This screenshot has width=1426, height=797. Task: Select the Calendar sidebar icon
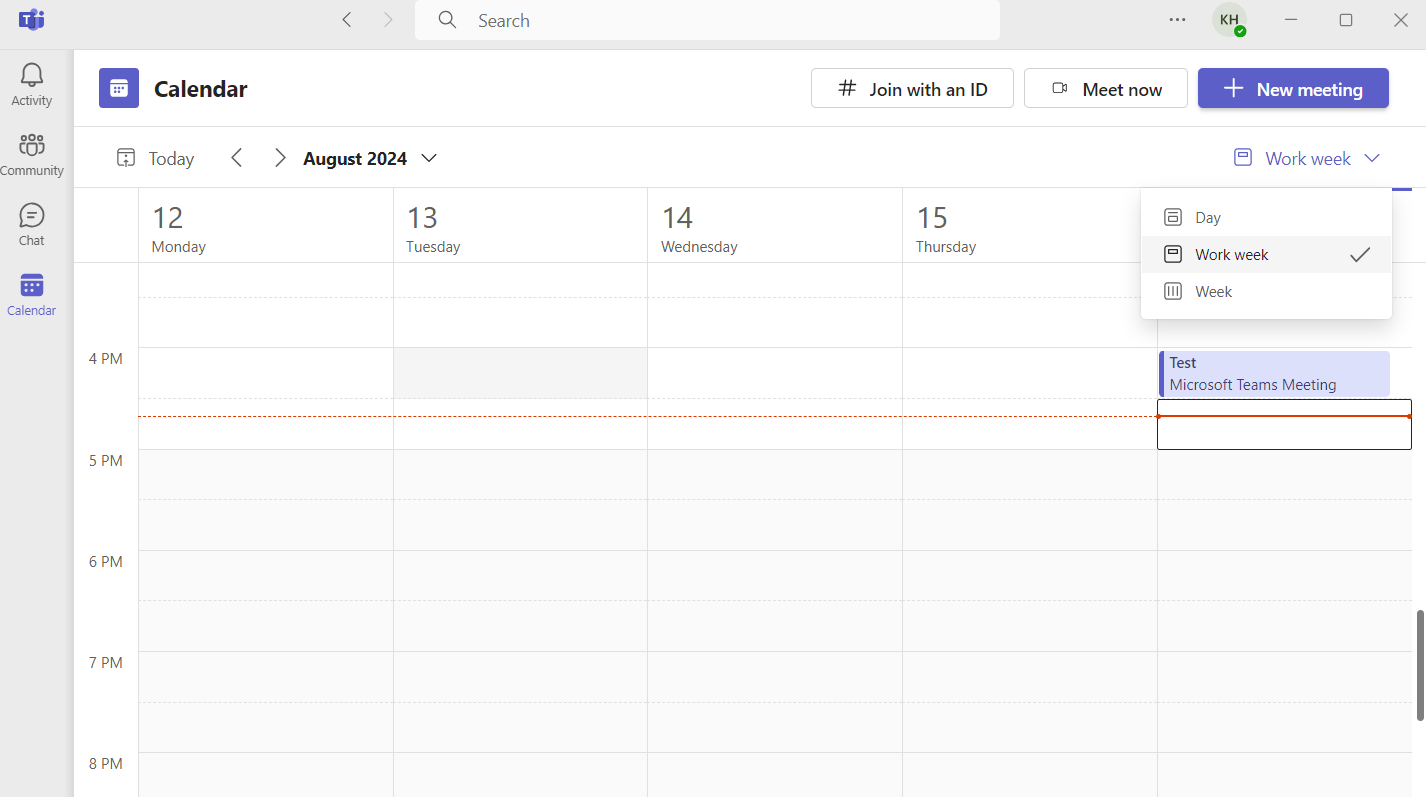(x=32, y=294)
